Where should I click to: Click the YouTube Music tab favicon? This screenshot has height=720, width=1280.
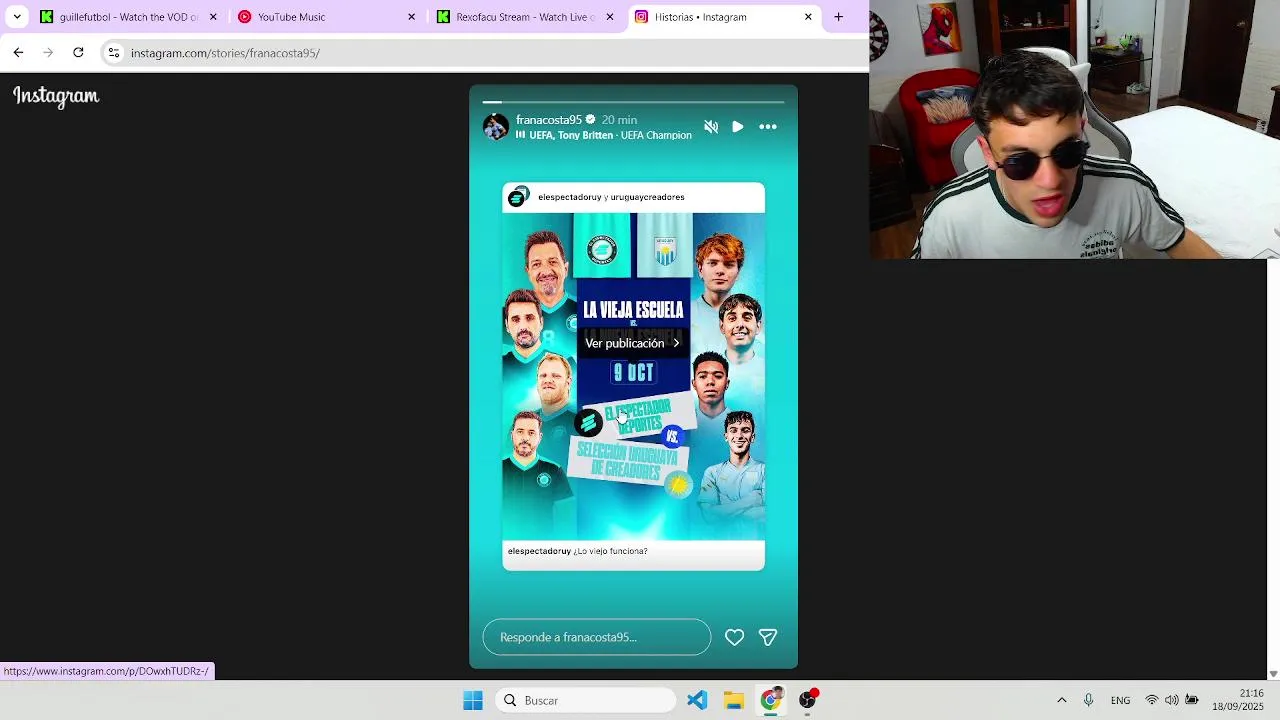[x=244, y=17]
